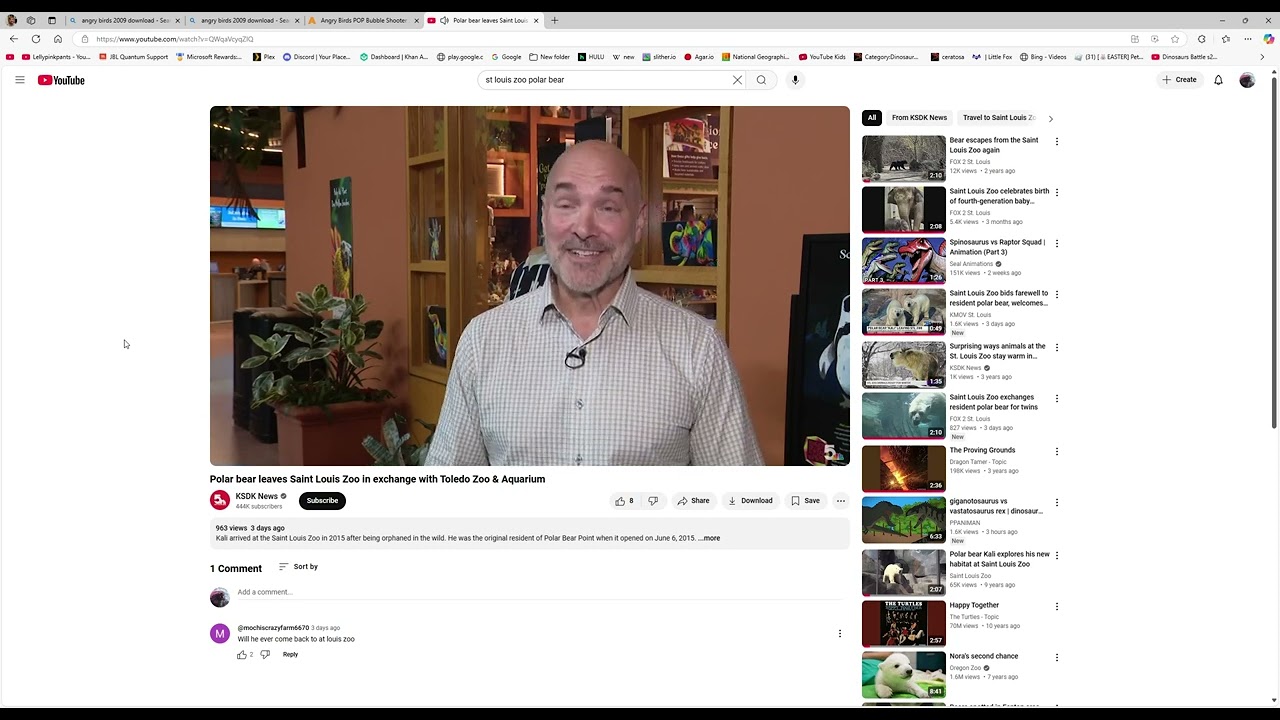Click the magnifier search button

coord(761,80)
